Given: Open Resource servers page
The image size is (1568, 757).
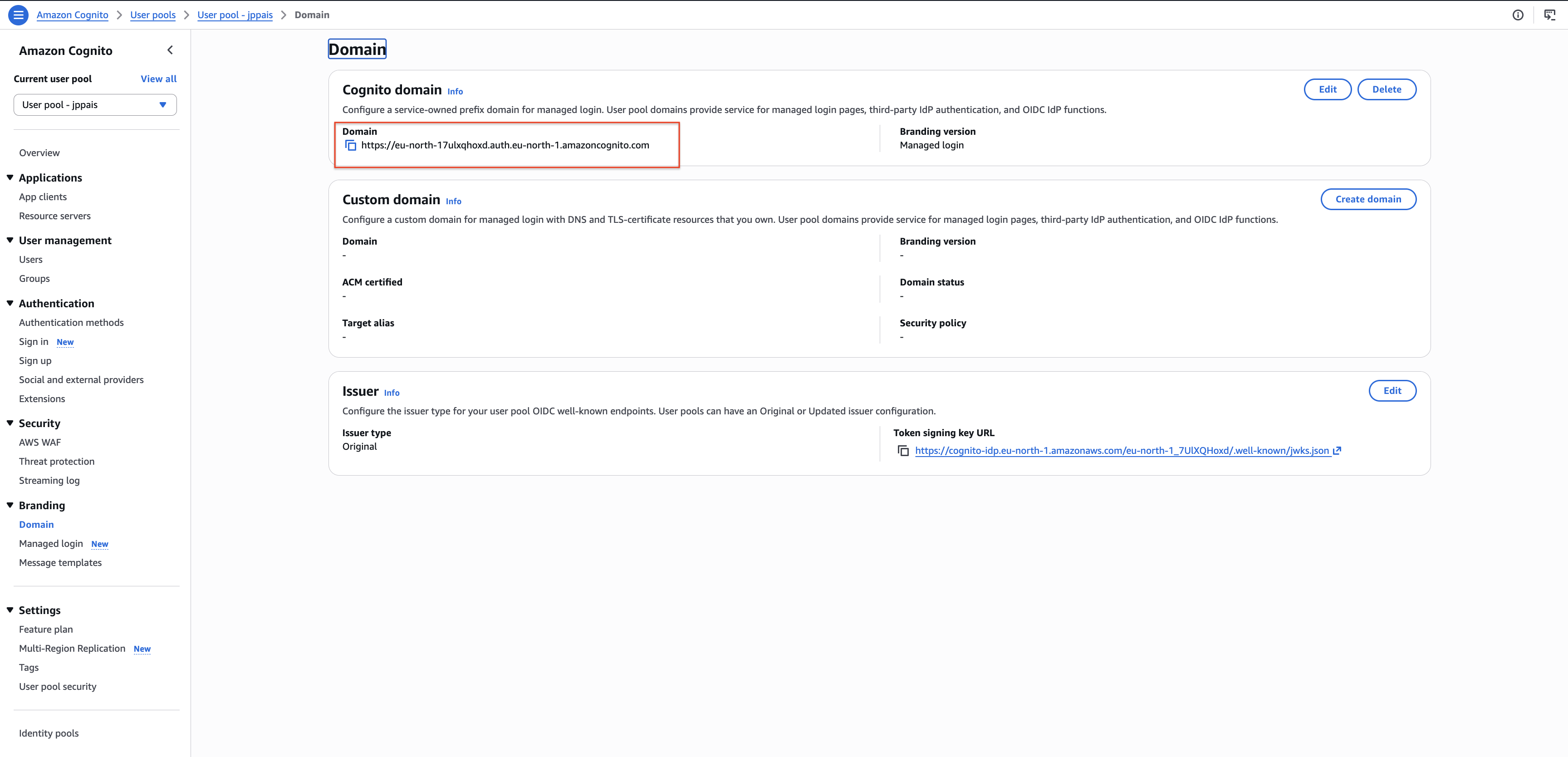Looking at the screenshot, I should click(x=55, y=216).
